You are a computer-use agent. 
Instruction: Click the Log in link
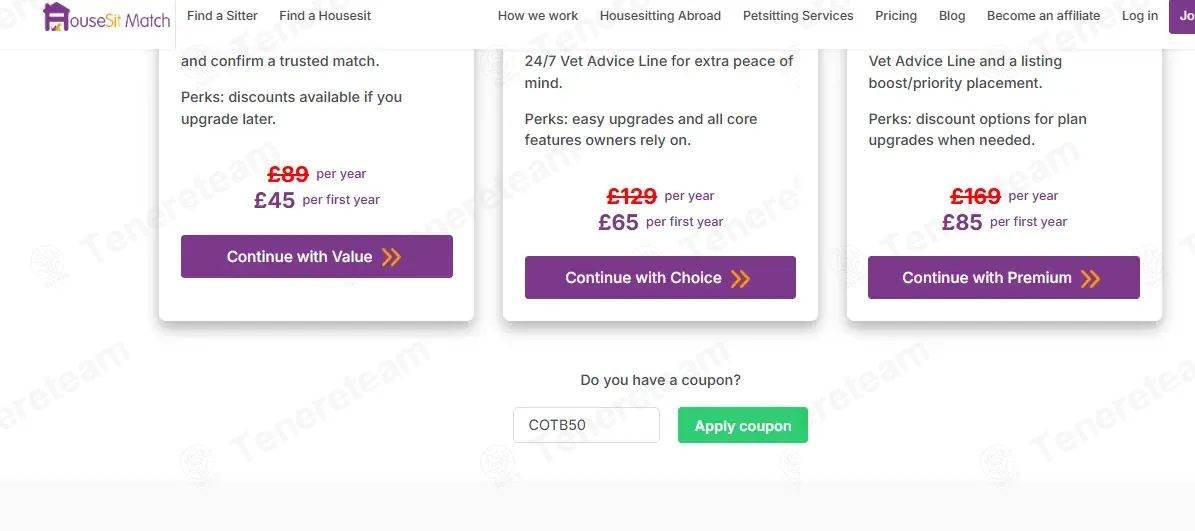1139,15
